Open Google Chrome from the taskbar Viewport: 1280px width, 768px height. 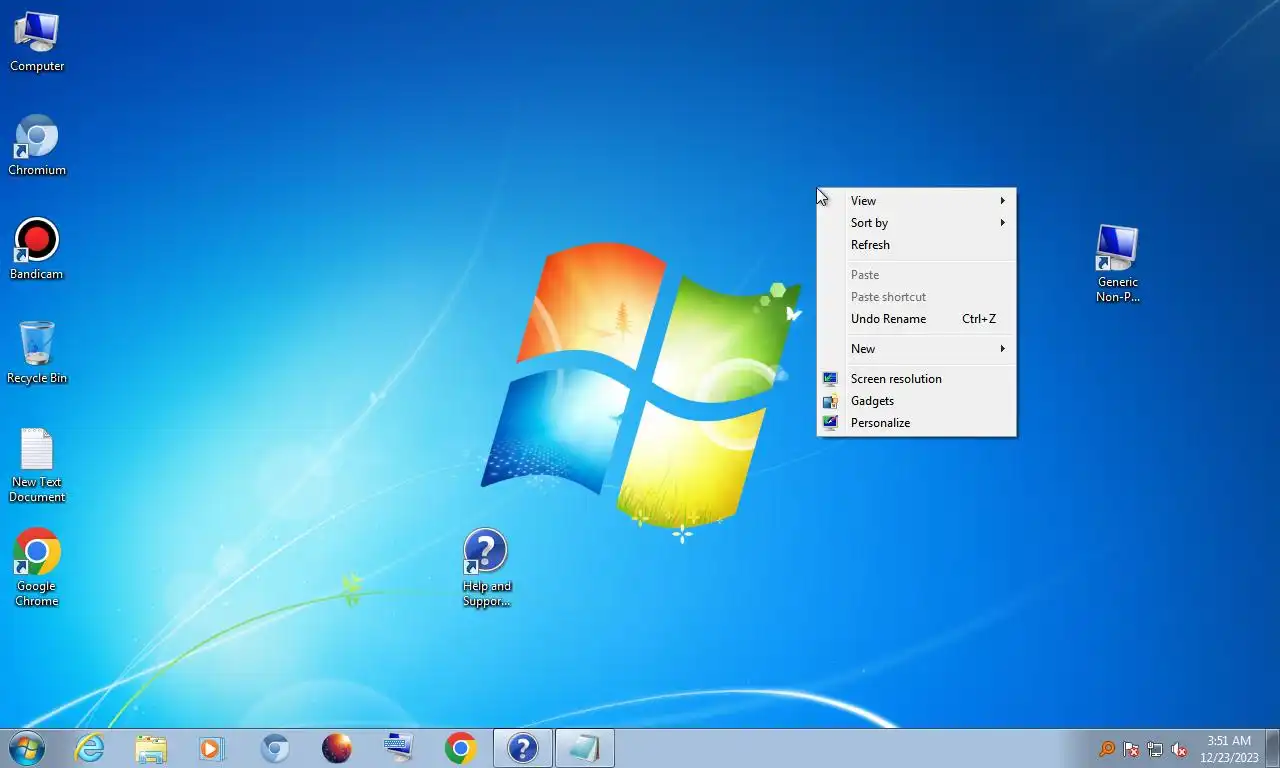461,748
